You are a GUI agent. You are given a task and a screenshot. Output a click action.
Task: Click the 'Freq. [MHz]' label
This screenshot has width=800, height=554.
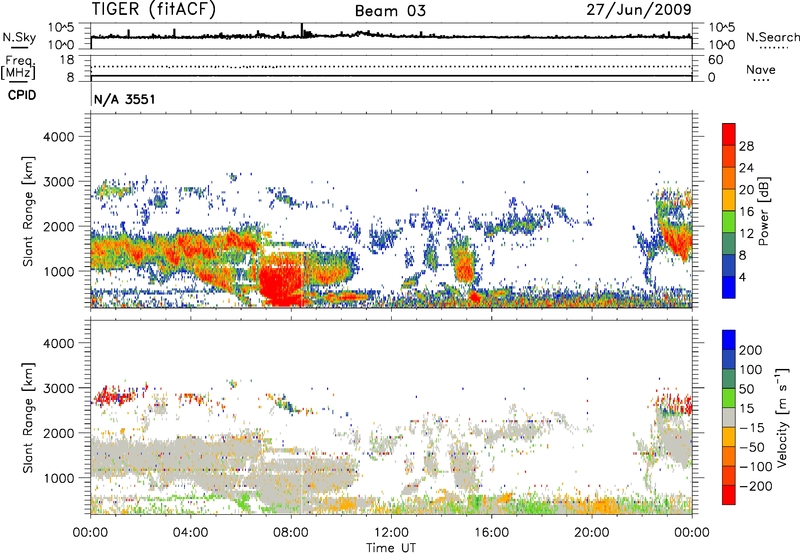click(19, 67)
